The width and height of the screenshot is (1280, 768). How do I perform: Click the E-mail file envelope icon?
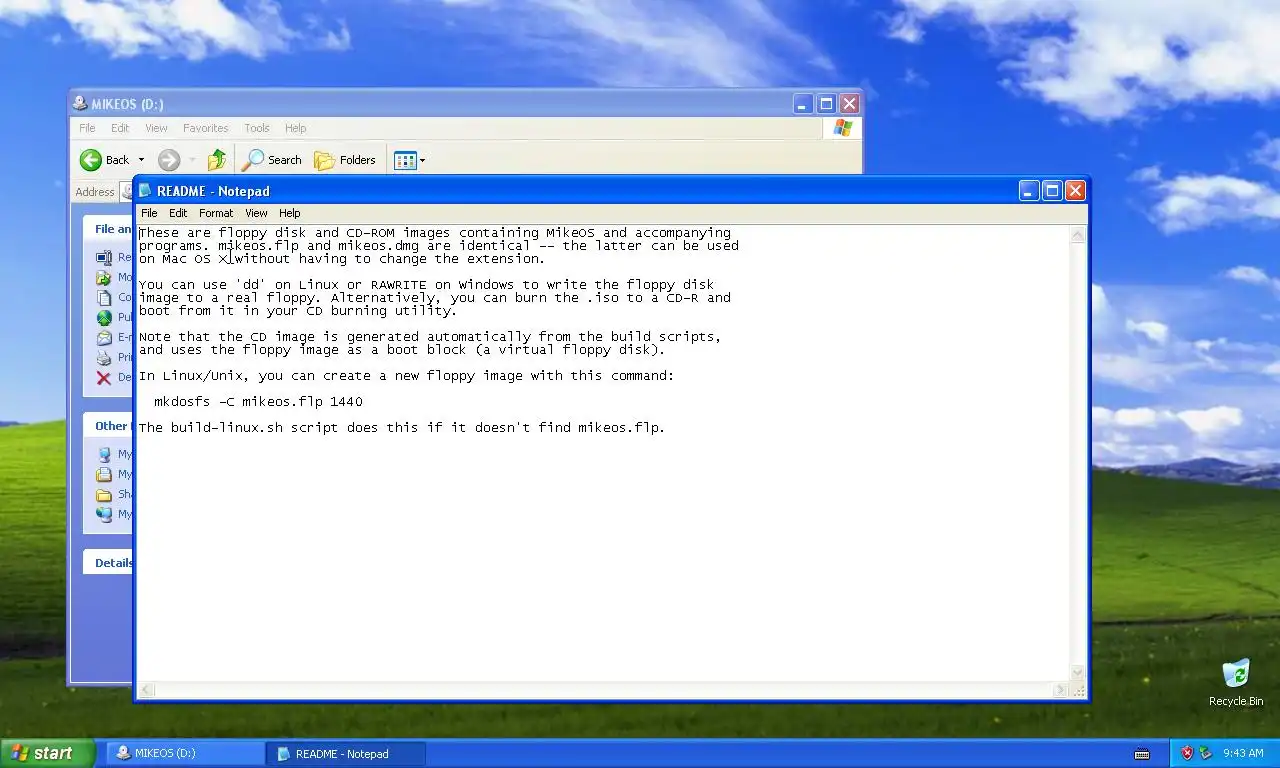tap(104, 337)
